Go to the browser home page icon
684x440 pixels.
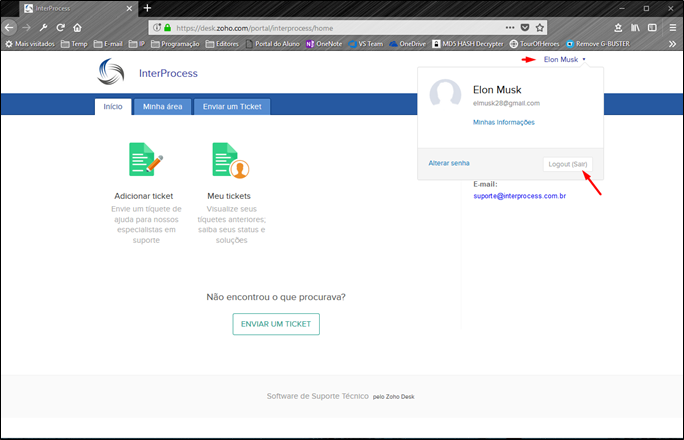77,27
